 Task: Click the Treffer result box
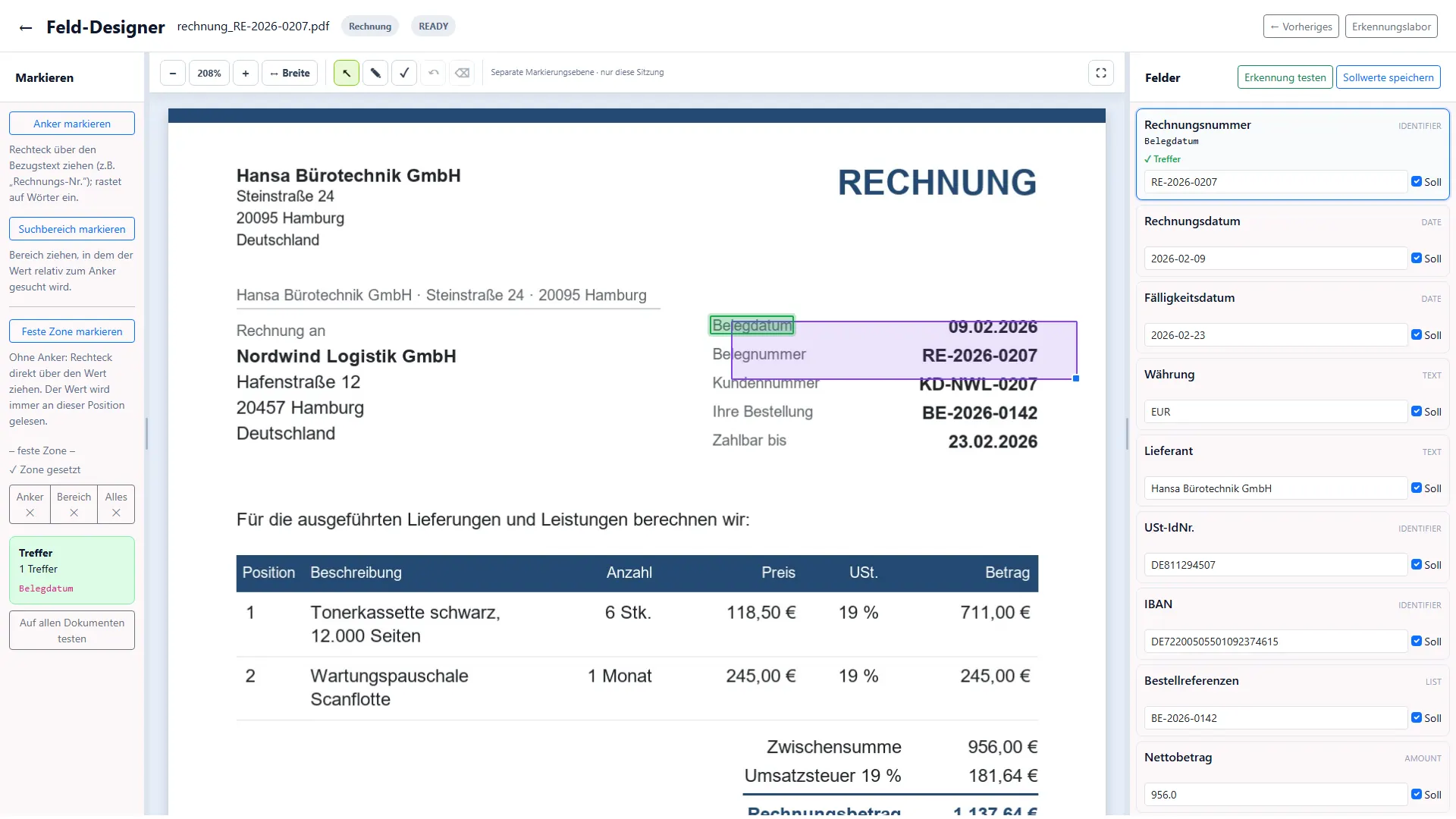[72, 570]
